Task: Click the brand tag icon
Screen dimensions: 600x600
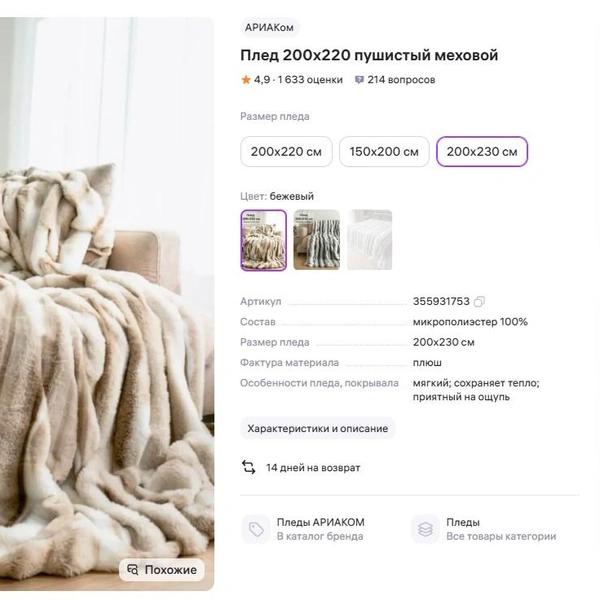Action: 257,529
